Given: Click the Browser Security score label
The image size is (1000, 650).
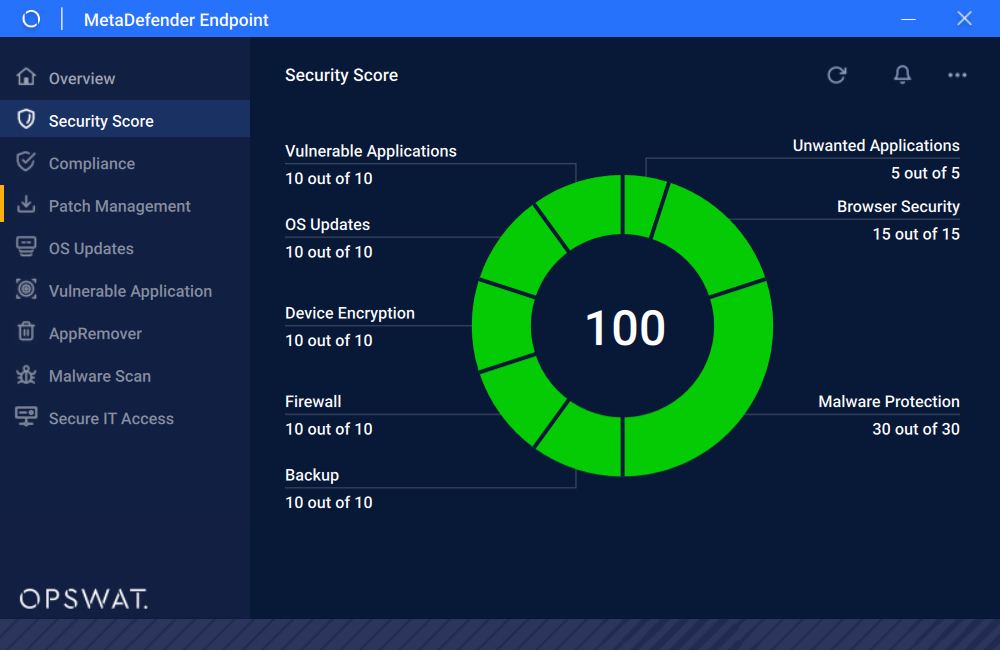Looking at the screenshot, I should tap(898, 207).
